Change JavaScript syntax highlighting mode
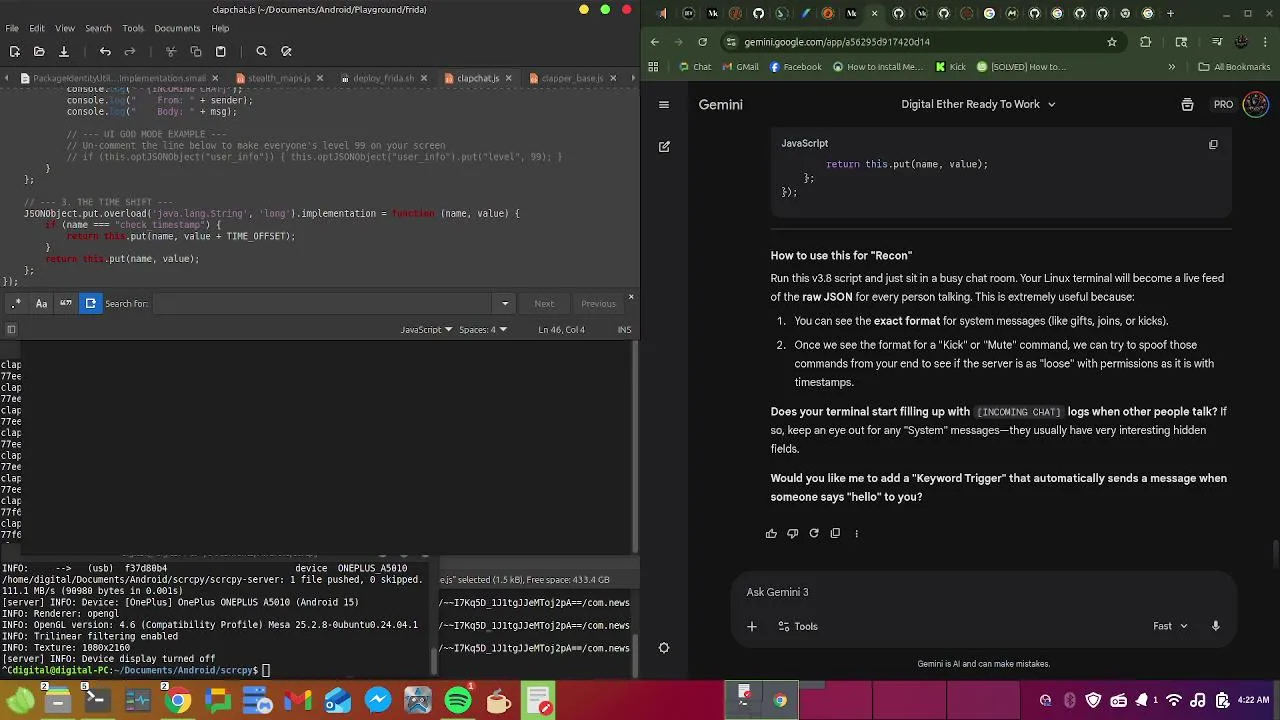Viewport: 1280px width, 720px height. click(426, 330)
